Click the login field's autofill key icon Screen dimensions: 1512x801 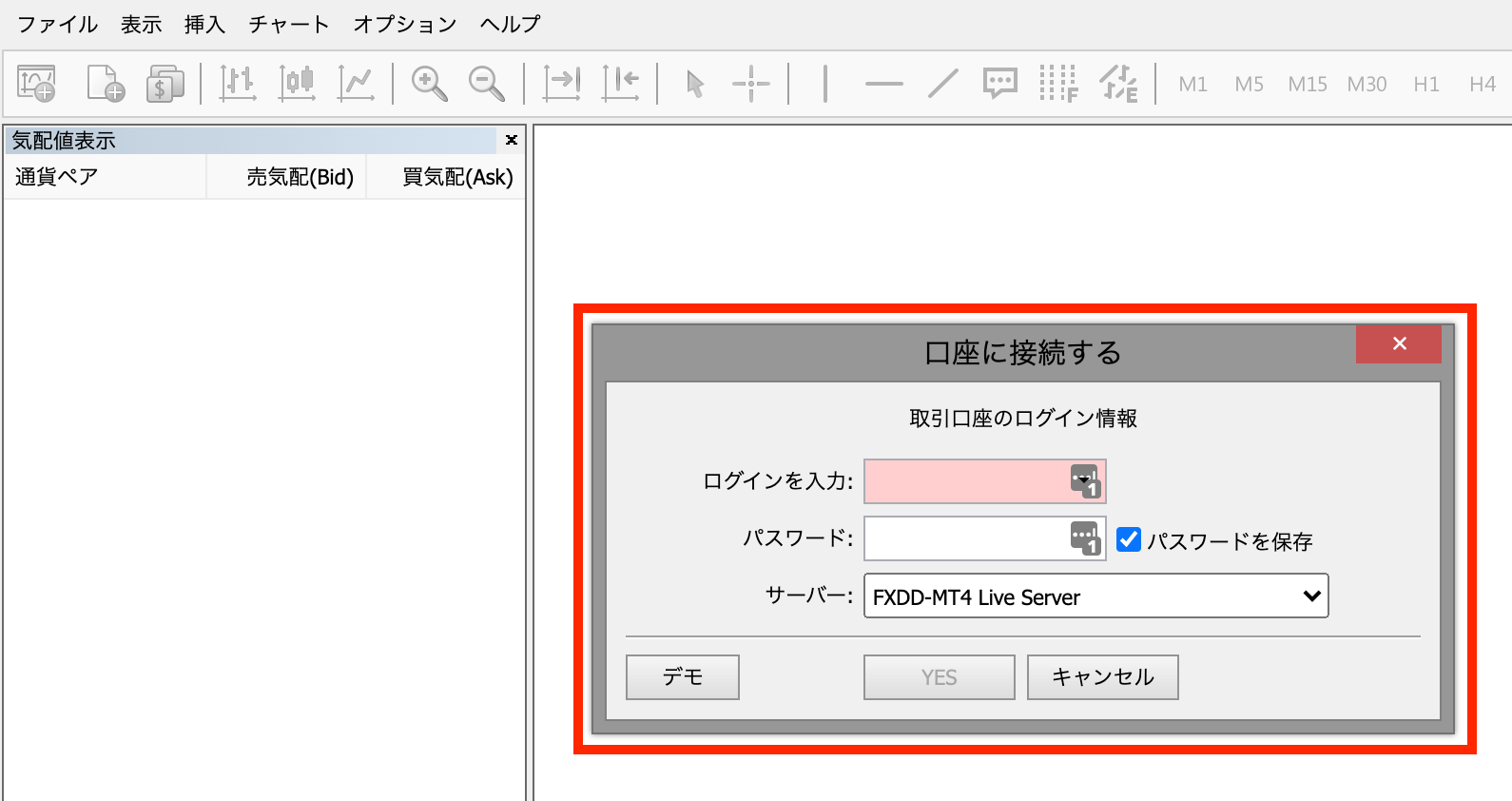tap(1085, 481)
